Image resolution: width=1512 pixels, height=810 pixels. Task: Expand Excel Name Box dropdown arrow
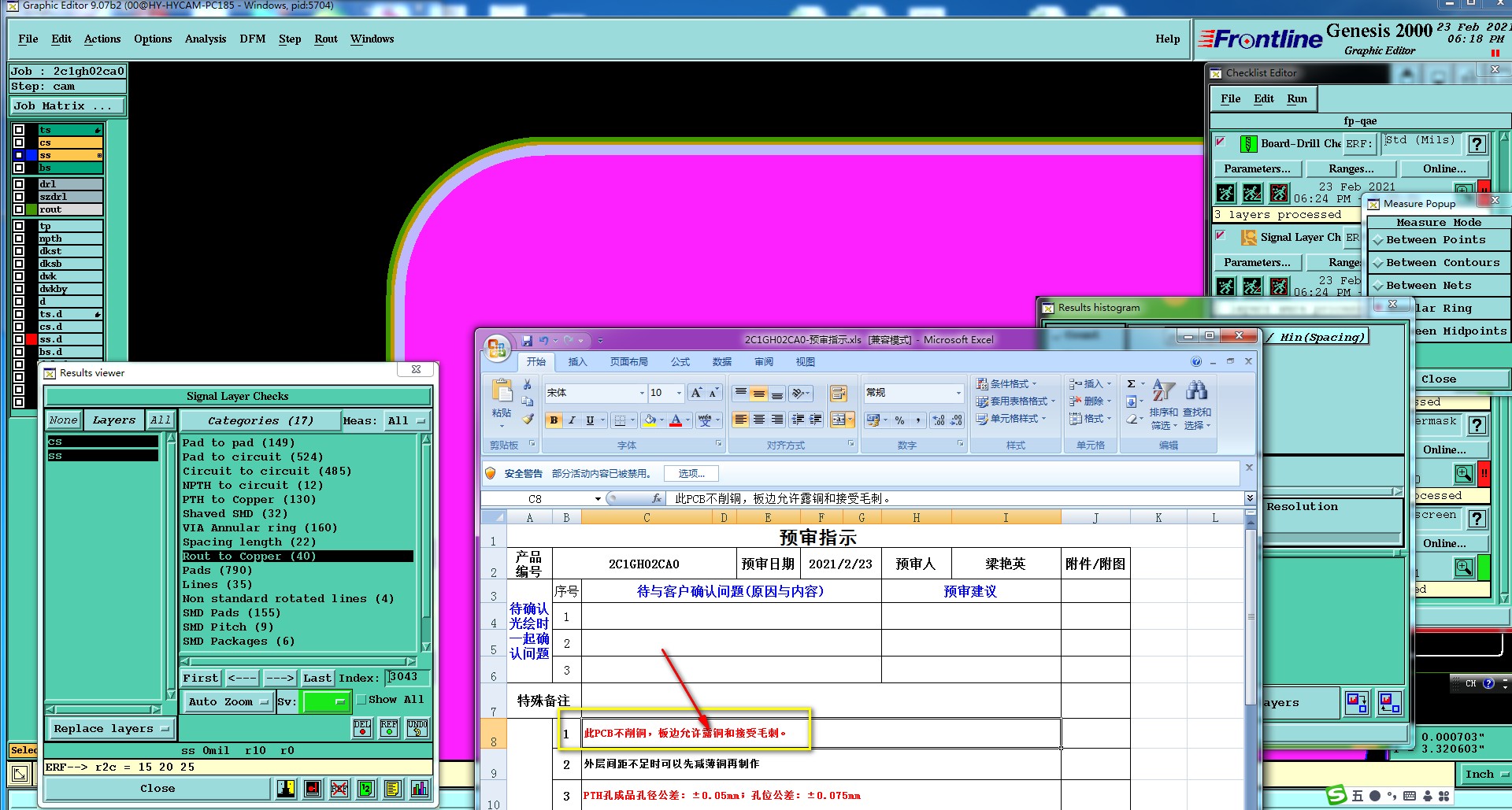click(598, 499)
